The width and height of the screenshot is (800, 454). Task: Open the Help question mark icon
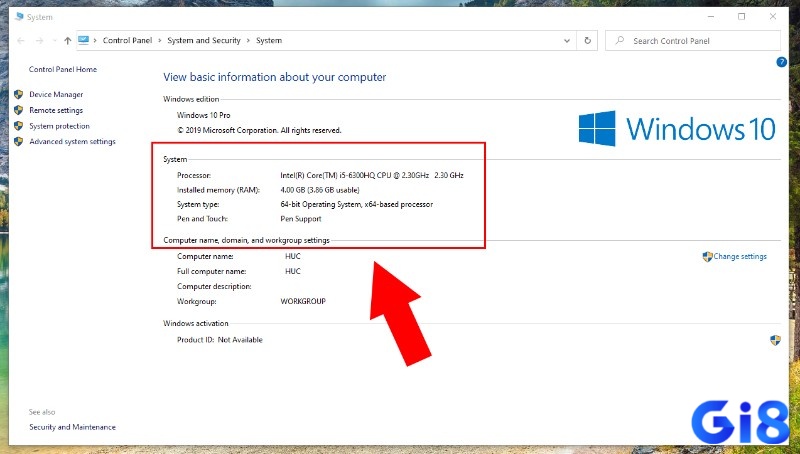tap(781, 62)
